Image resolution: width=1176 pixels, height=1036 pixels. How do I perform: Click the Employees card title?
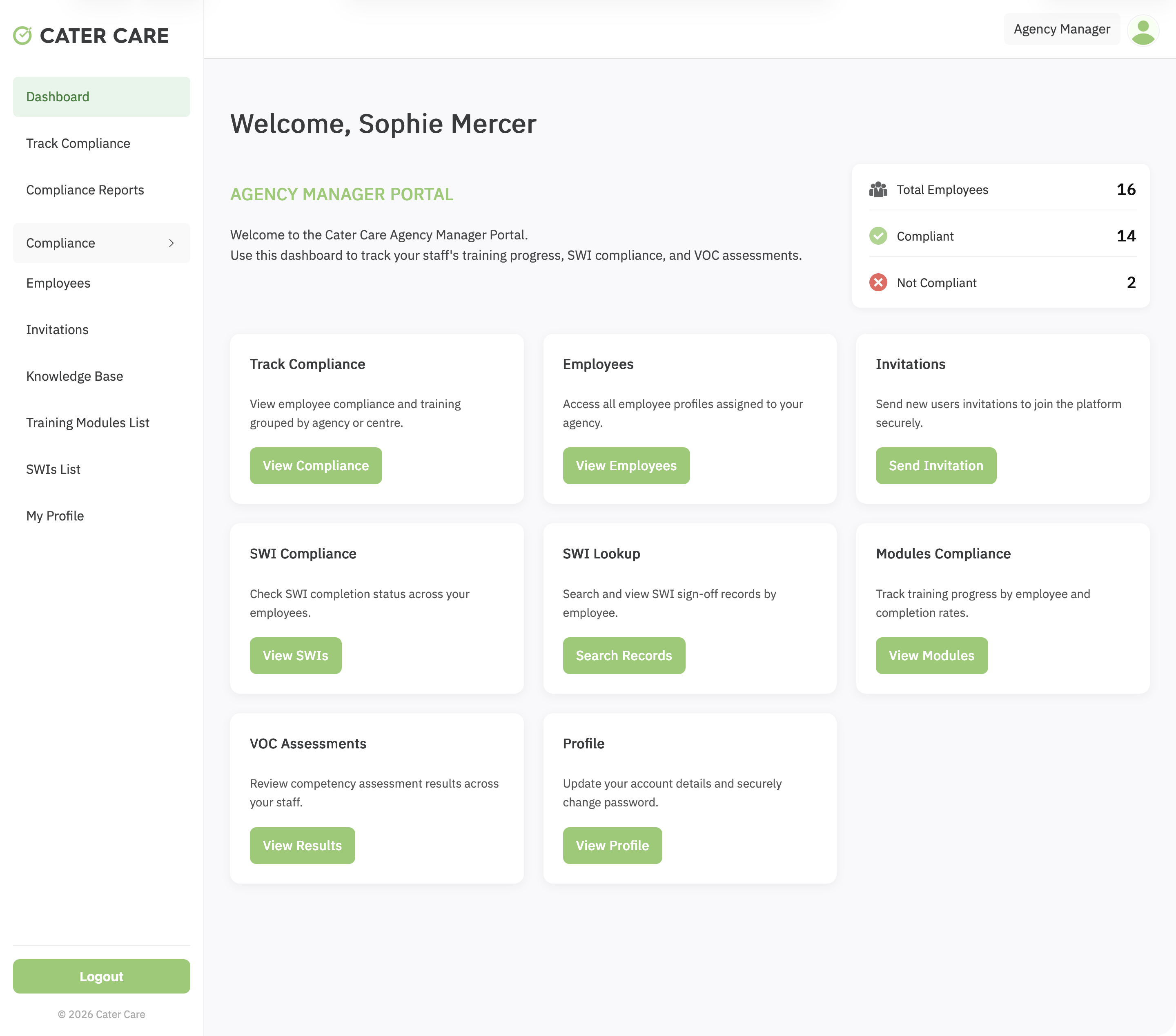pyautogui.click(x=598, y=364)
